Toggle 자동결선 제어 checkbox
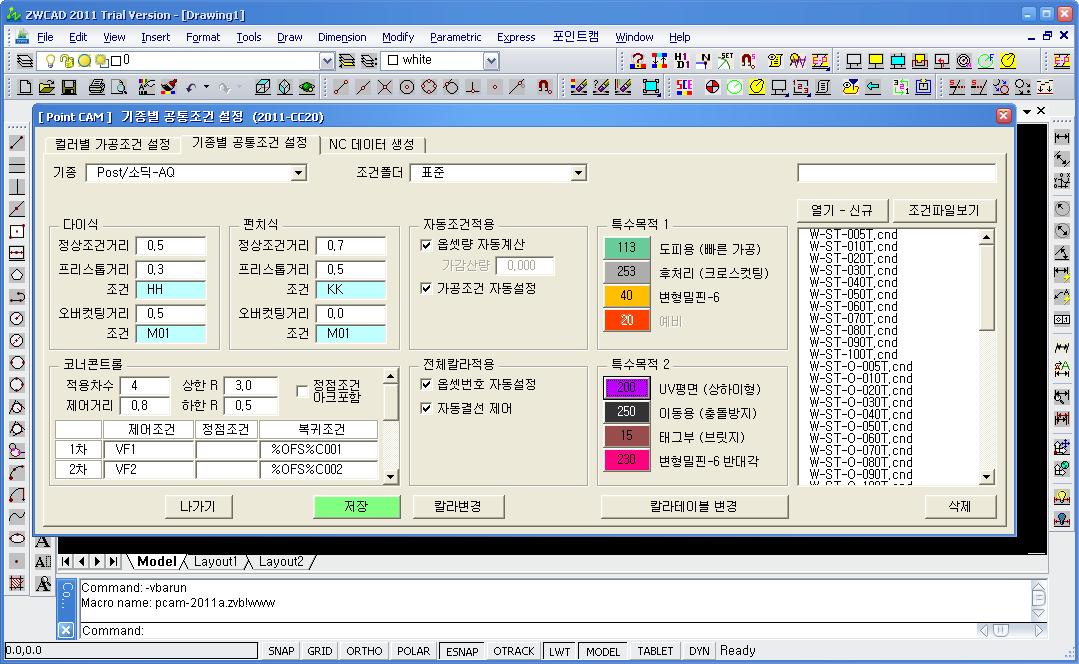 point(426,409)
